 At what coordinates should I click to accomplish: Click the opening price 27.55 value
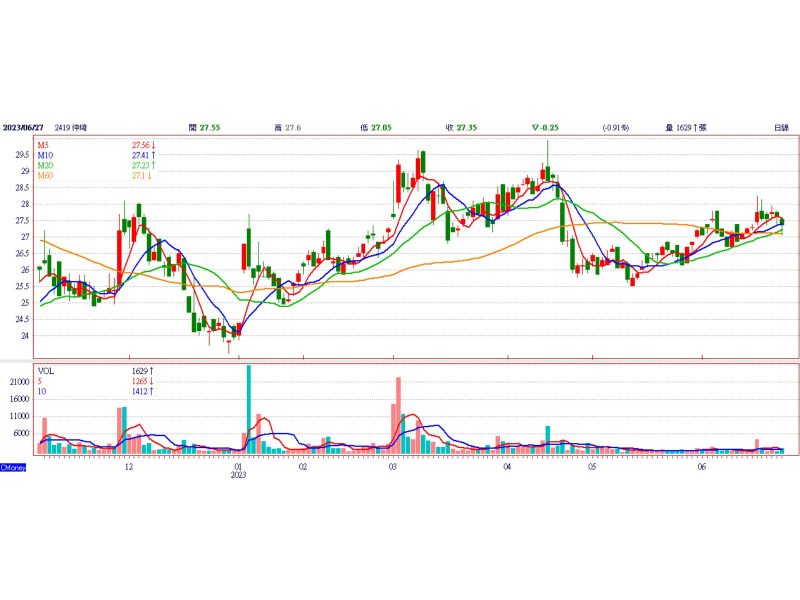click(x=209, y=128)
